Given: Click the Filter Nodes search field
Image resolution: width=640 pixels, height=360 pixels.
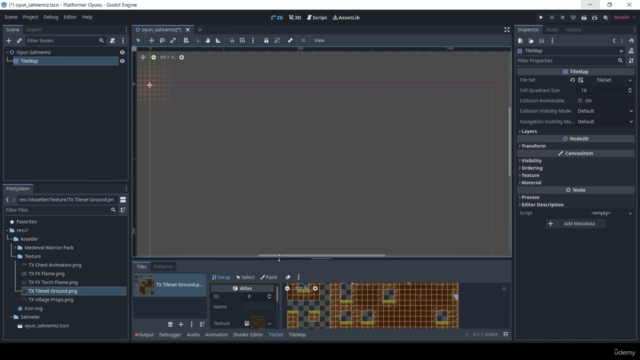Looking at the screenshot, I should pos(65,40).
